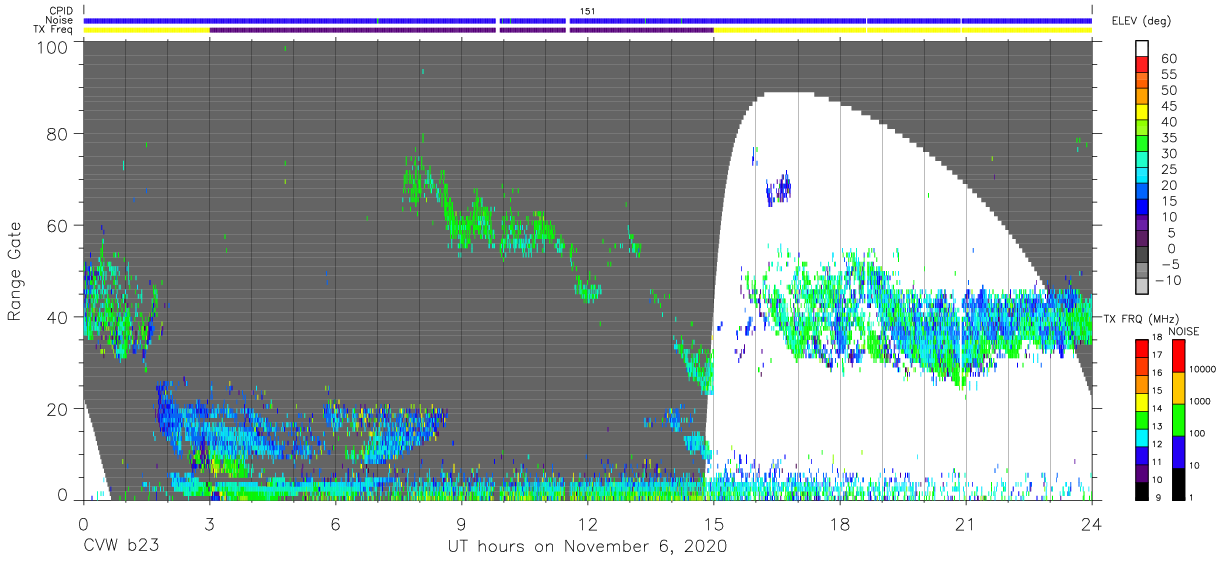1228x567 pixels.
Task: Click the CVW b23 radar beam label
Action: coord(119,547)
